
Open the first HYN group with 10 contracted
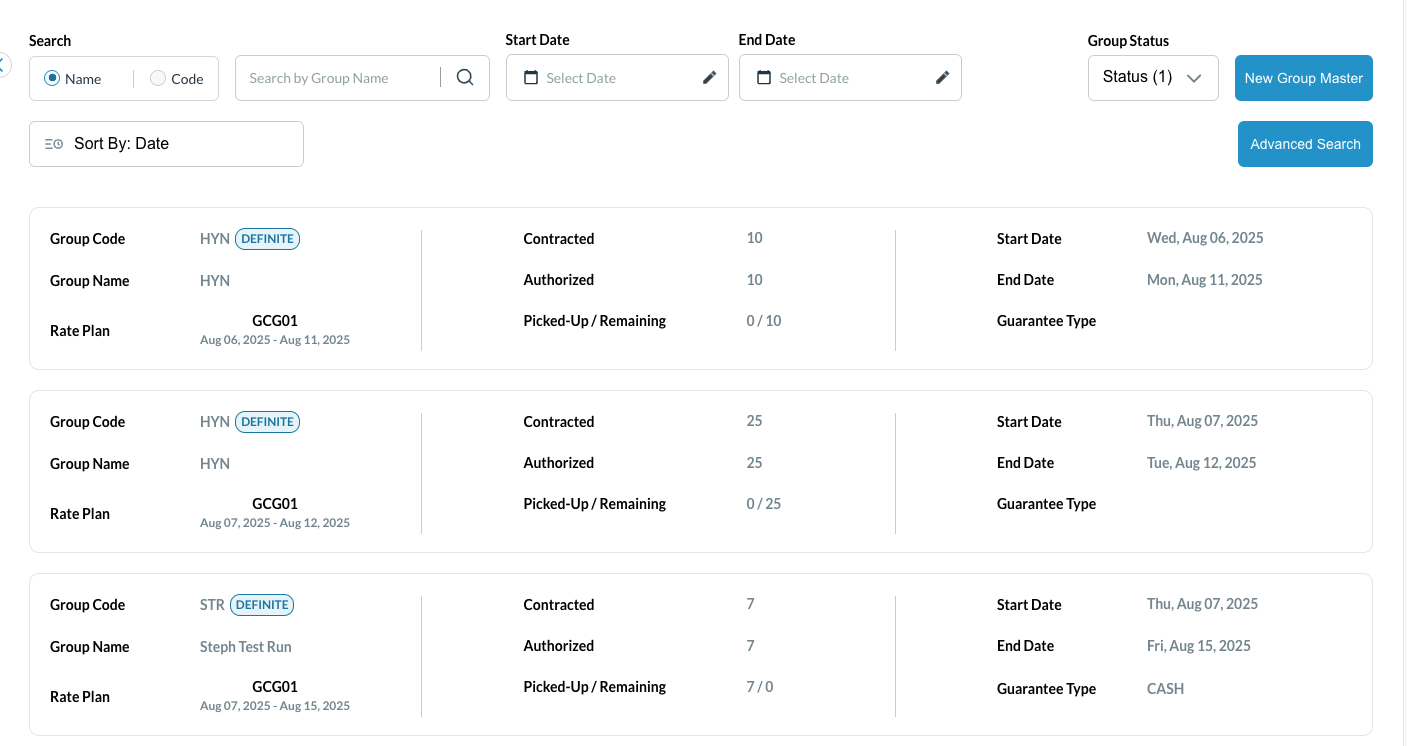[214, 281]
